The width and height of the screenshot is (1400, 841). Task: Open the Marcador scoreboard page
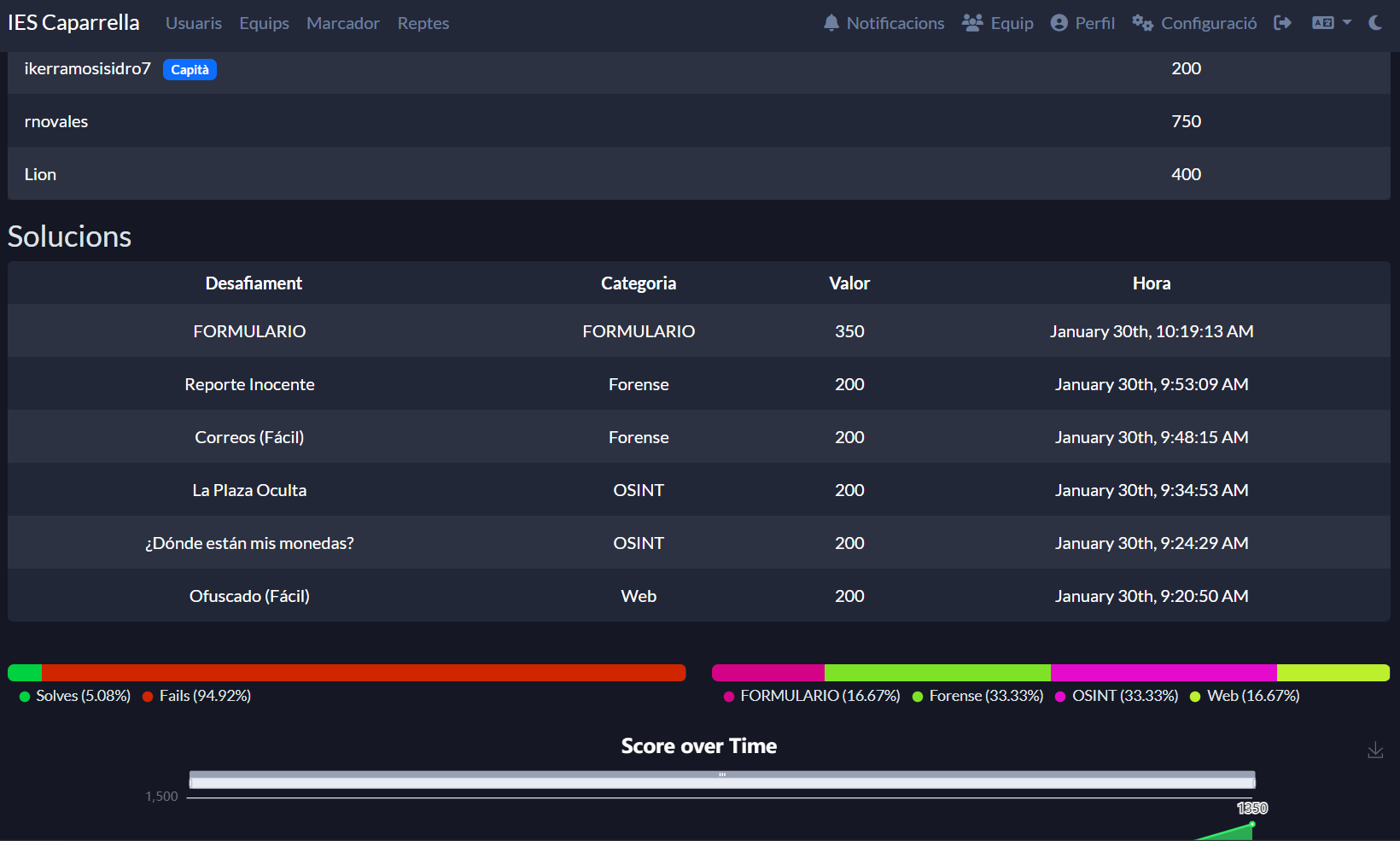(342, 23)
